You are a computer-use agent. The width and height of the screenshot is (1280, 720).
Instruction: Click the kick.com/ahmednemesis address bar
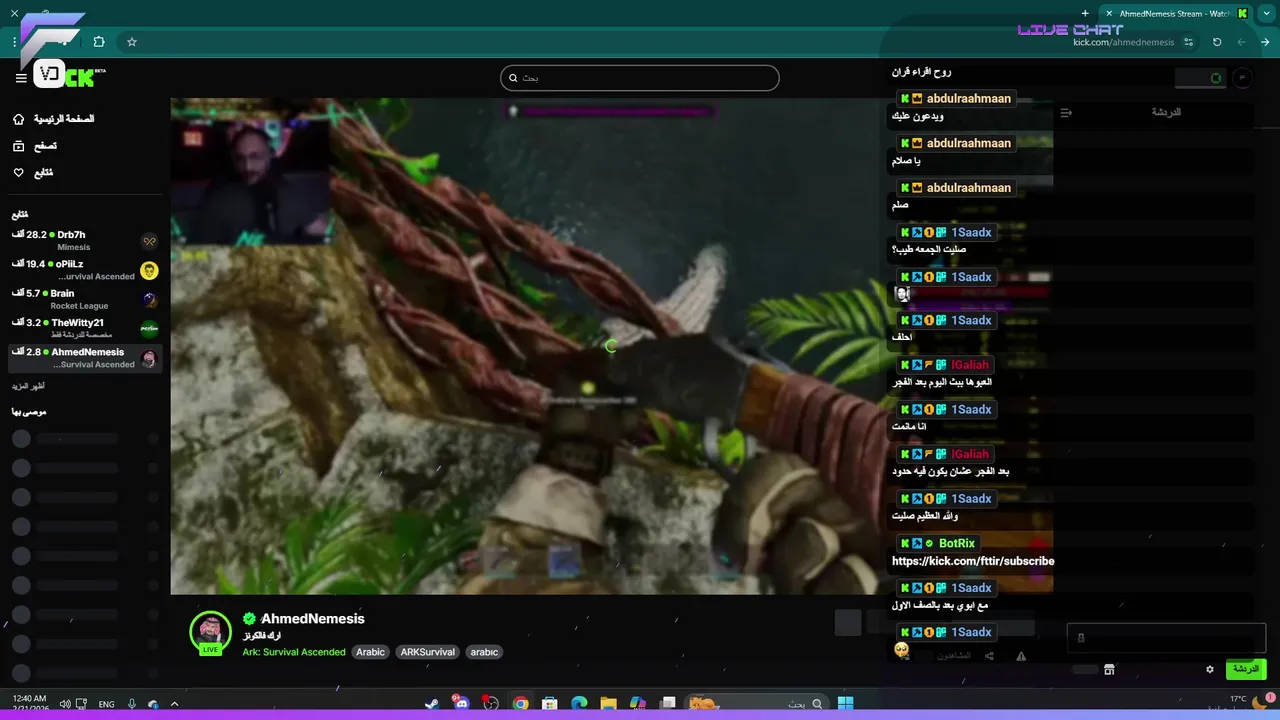click(1124, 42)
